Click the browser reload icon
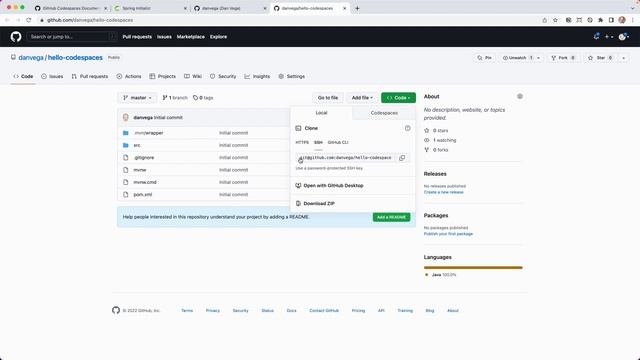The height and width of the screenshot is (360, 640). pyautogui.click(x=29, y=20)
